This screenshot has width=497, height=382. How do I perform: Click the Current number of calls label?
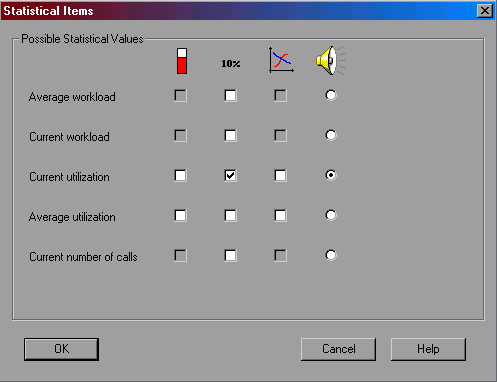pos(83,257)
